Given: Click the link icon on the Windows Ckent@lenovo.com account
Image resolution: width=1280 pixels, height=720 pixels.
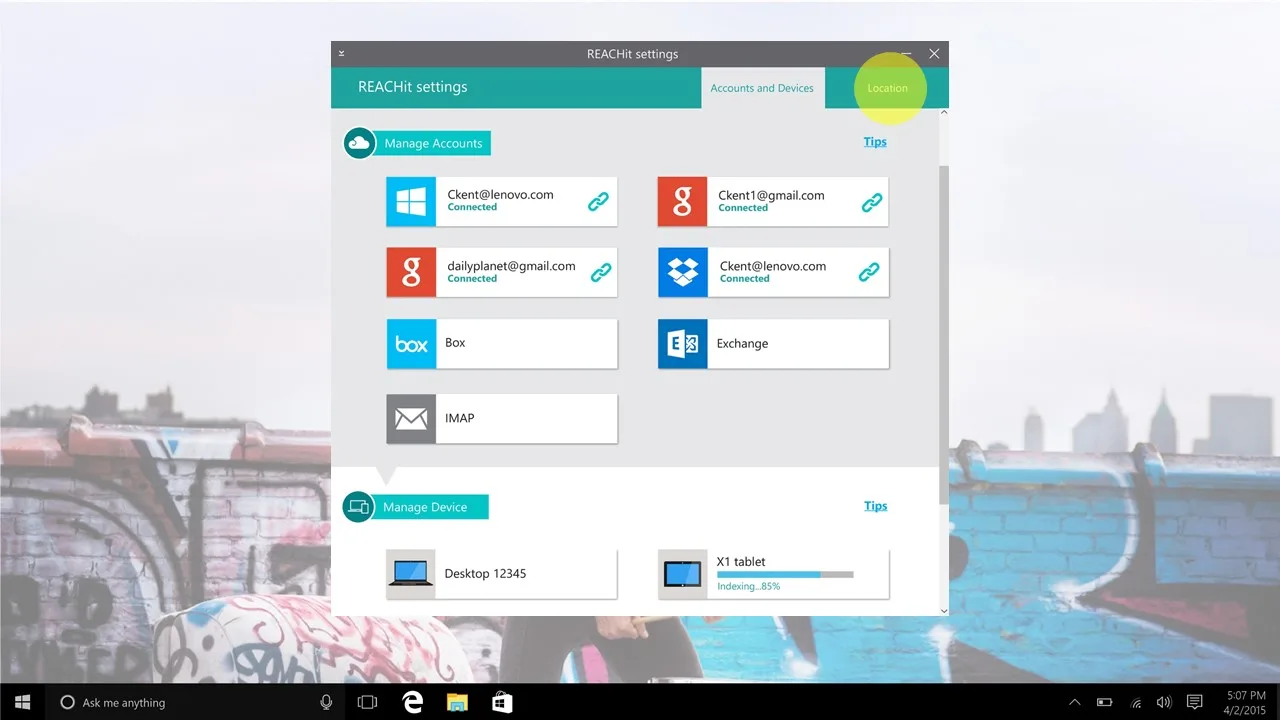Looking at the screenshot, I should [598, 201].
